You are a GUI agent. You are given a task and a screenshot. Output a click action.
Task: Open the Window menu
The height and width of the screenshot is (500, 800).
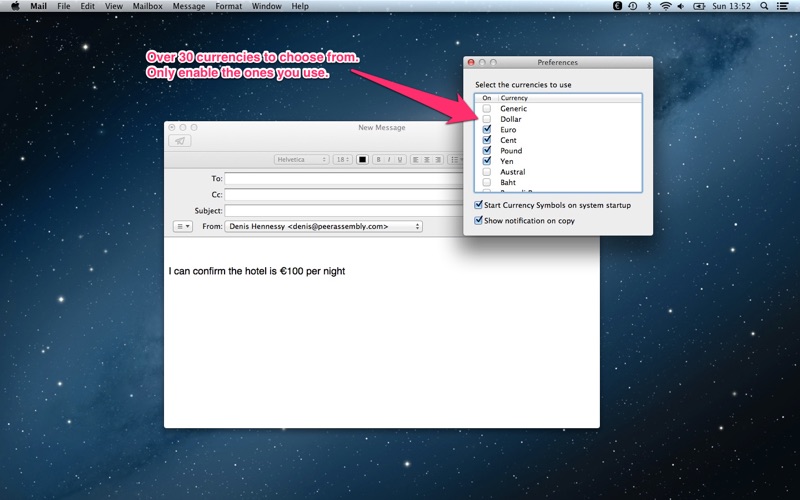pyautogui.click(x=266, y=6)
